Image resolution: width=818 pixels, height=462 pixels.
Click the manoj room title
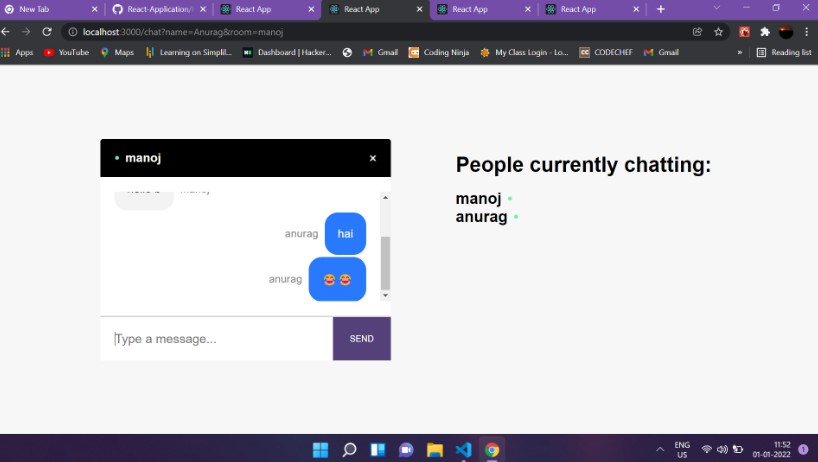click(143, 158)
